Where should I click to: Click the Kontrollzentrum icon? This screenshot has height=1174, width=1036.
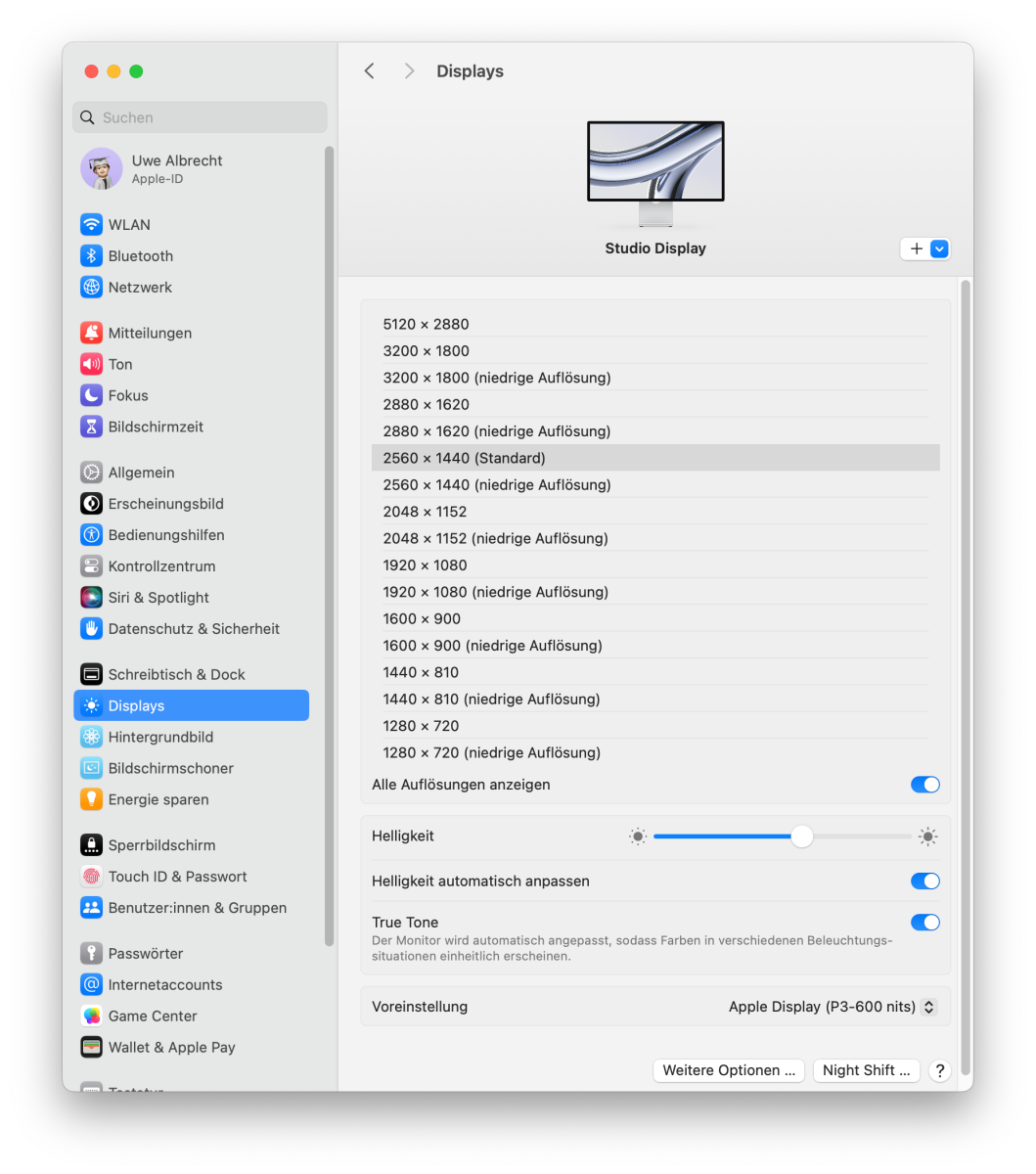[91, 566]
